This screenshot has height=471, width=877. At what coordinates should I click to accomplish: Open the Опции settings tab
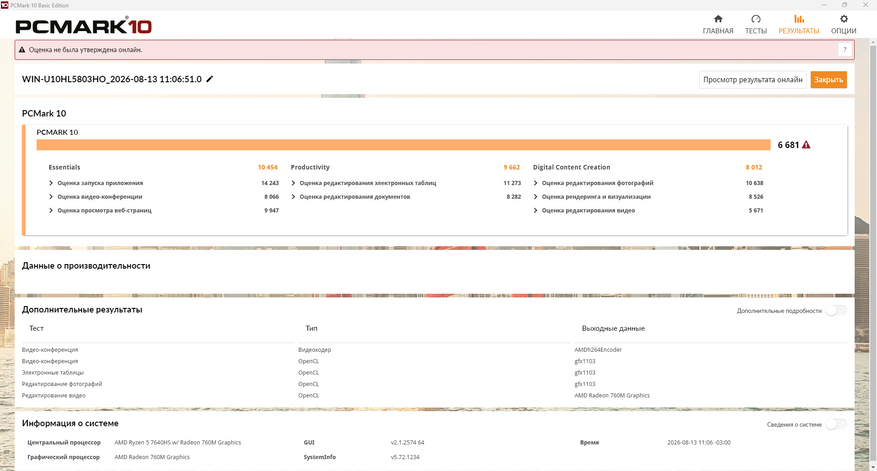(843, 25)
